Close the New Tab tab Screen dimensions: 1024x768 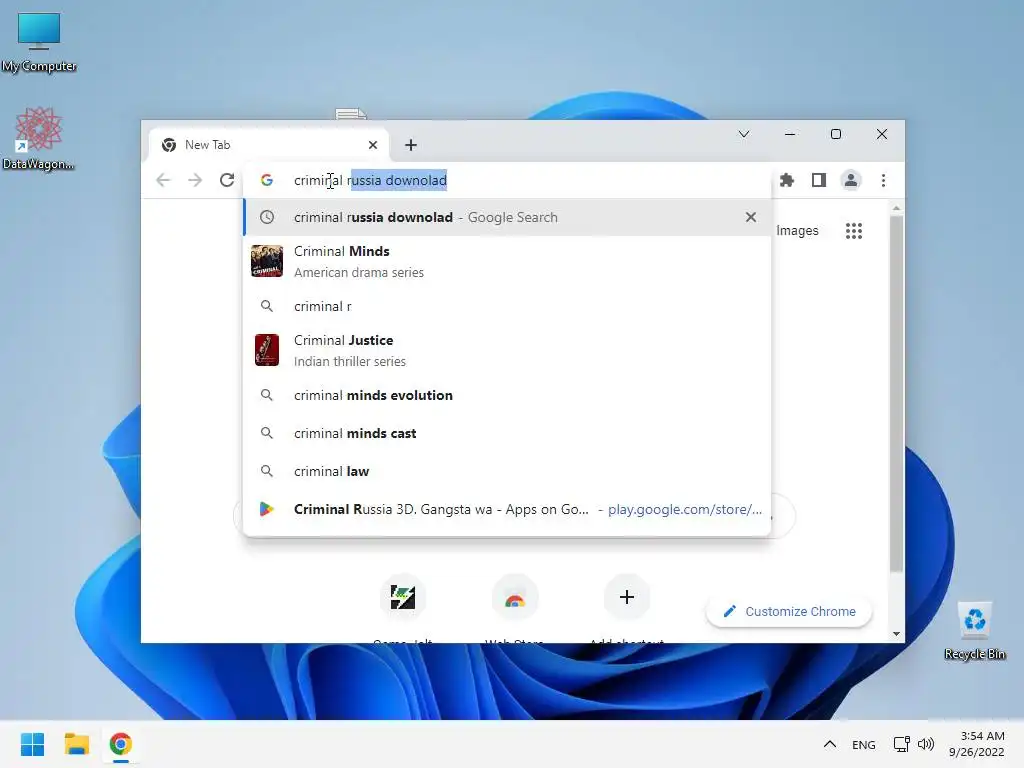[x=373, y=145]
